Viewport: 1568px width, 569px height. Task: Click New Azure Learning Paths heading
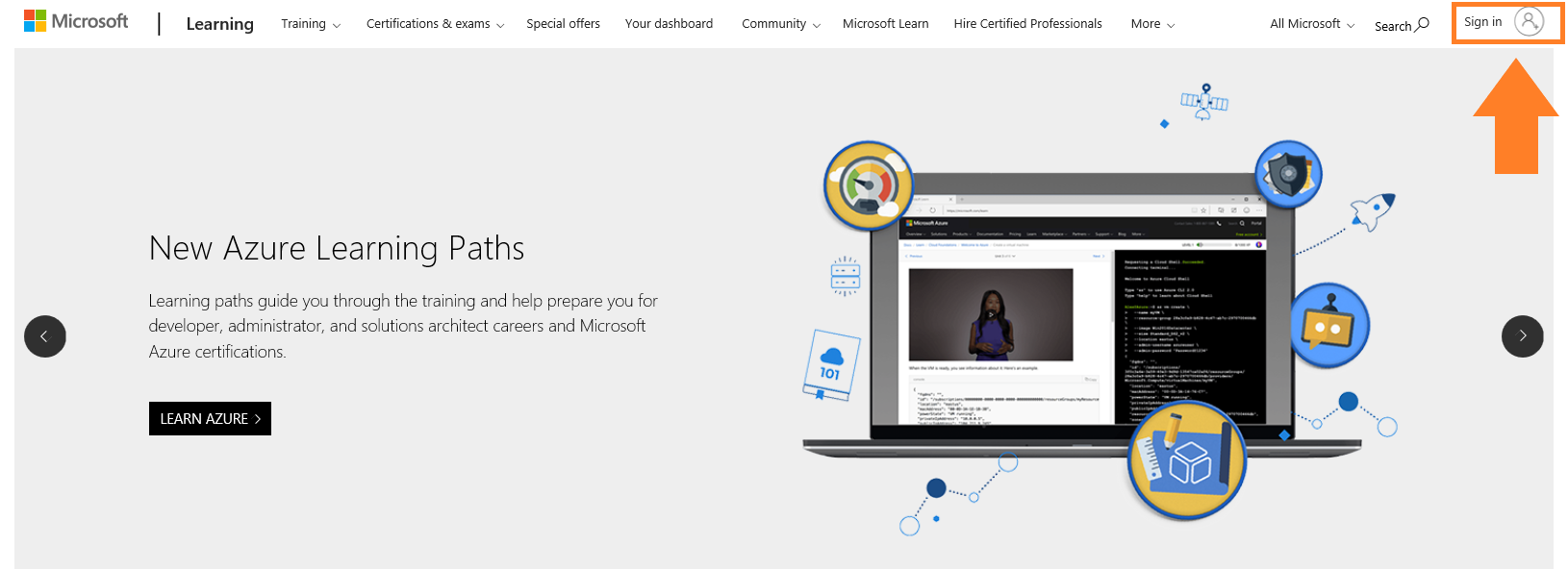[337, 249]
